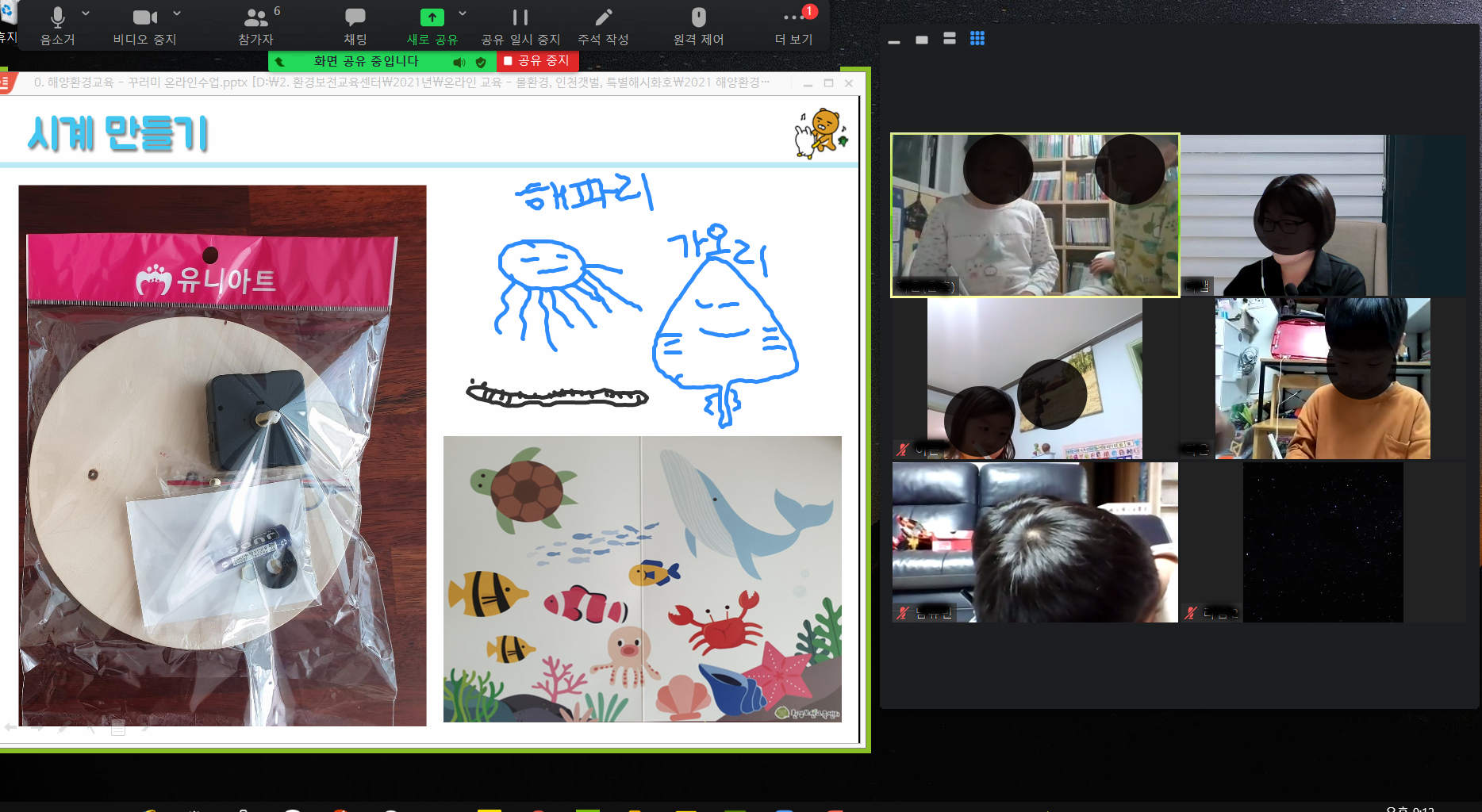Expand the audio options arrow beside 음소거
Viewport: 1482px width, 812px height.
(86, 13)
